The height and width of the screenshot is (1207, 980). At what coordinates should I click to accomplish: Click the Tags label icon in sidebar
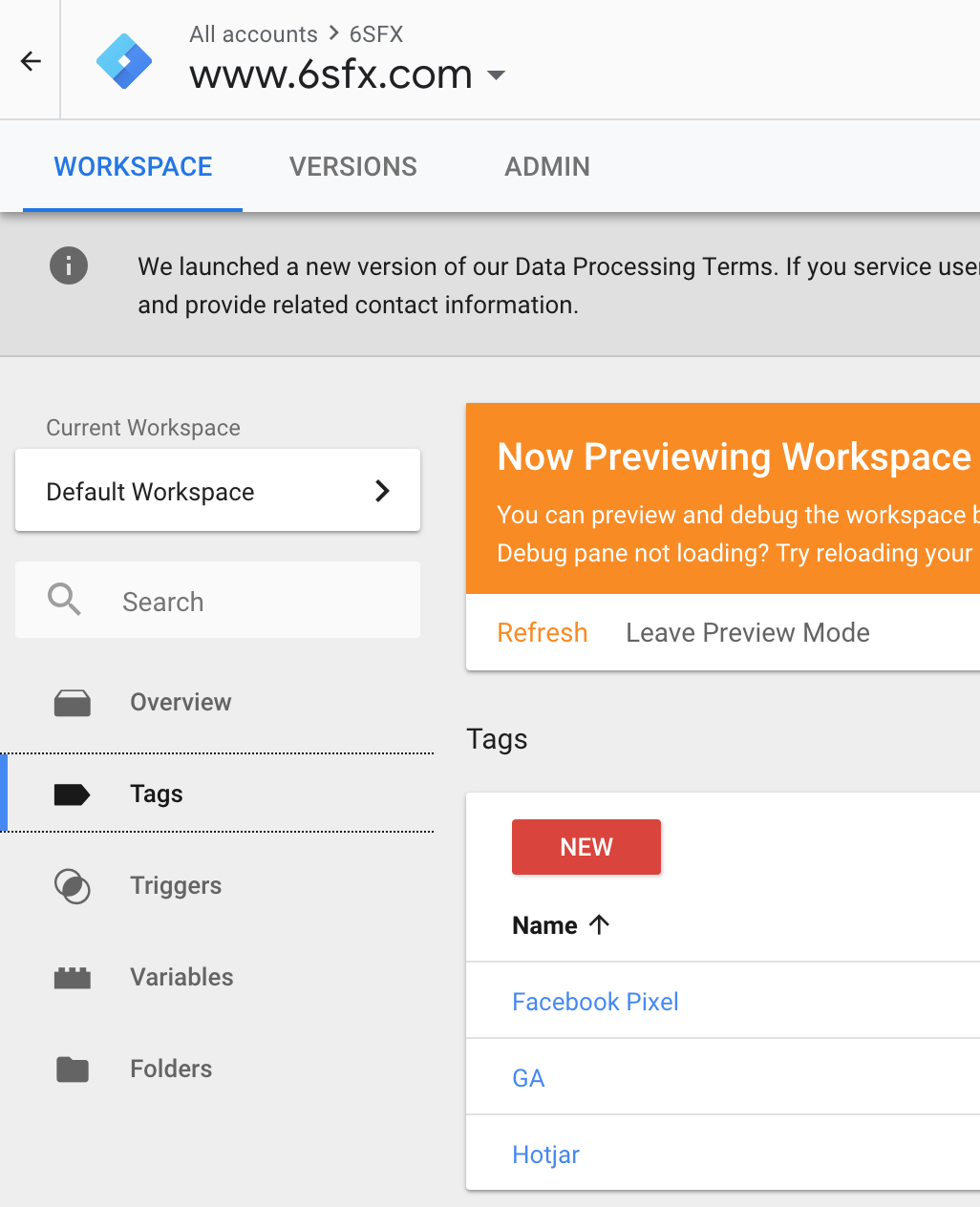pyautogui.click(x=73, y=794)
